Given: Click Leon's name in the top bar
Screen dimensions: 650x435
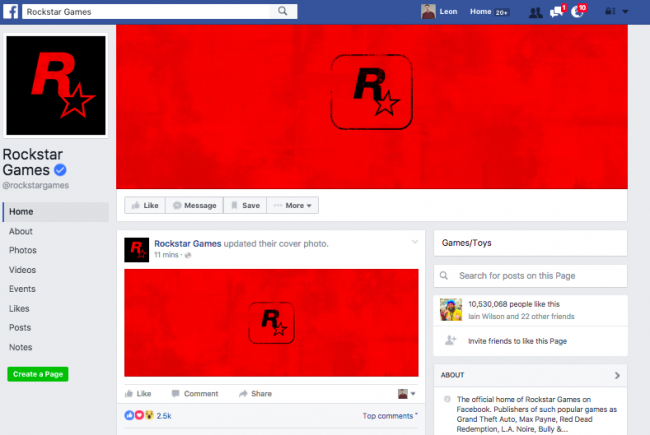Looking at the screenshot, I should (x=448, y=12).
